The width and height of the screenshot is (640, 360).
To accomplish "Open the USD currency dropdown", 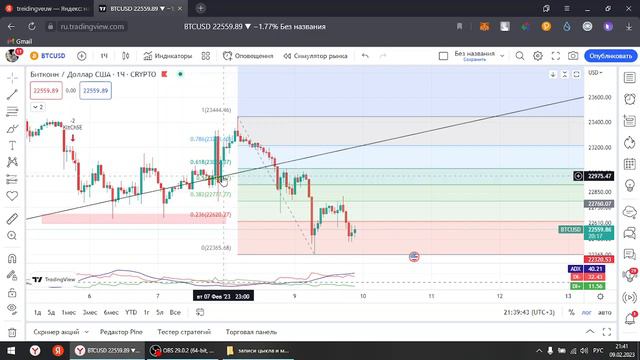I will coord(595,73).
